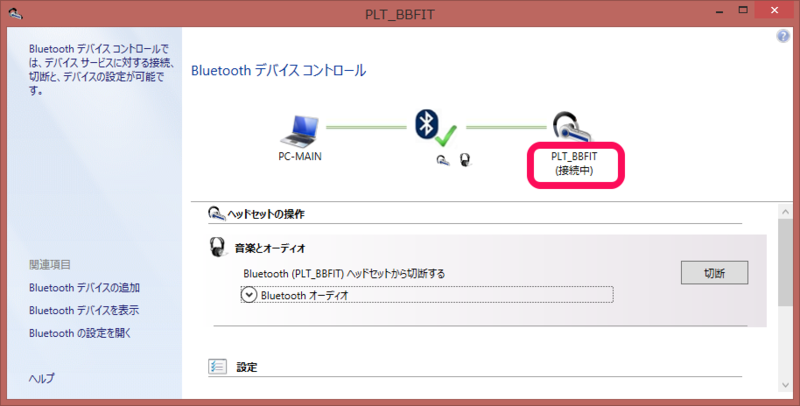Open Bluetooth の設定を開く link
This screenshot has height=406, width=800.
[x=80, y=333]
